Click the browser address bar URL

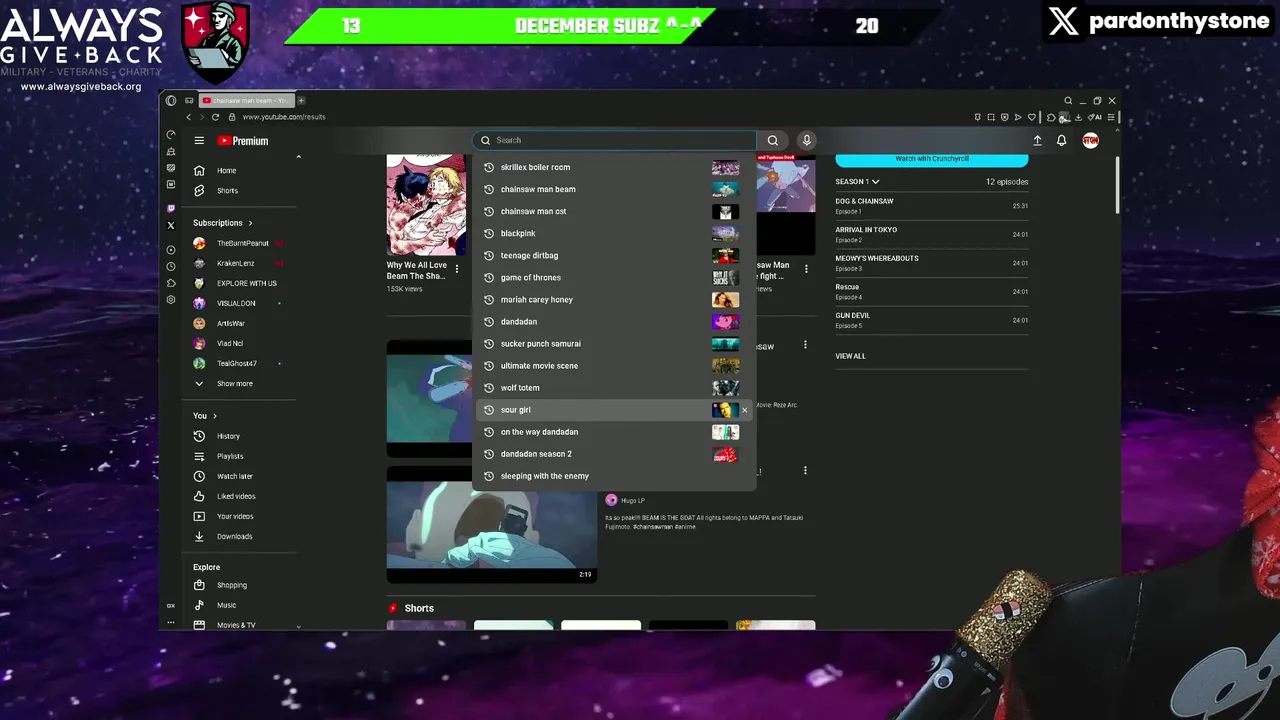pos(284,117)
